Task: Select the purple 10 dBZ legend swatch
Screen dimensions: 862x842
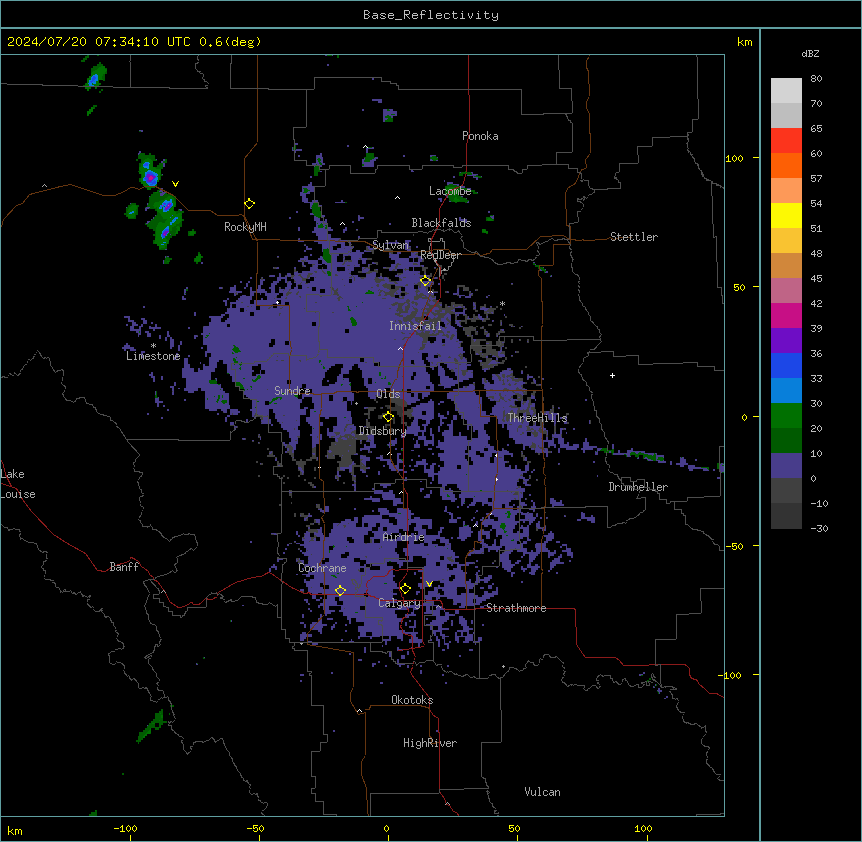Action: pos(786,465)
